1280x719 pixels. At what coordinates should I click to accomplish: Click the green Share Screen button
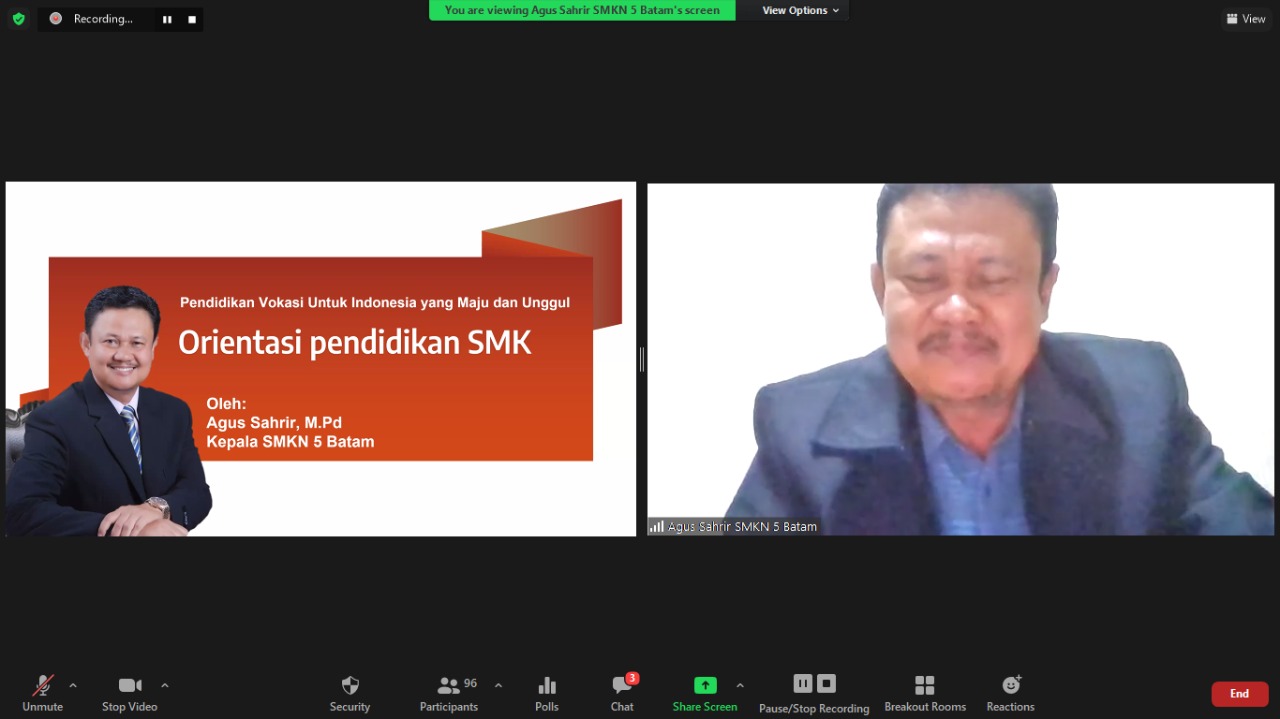point(705,694)
